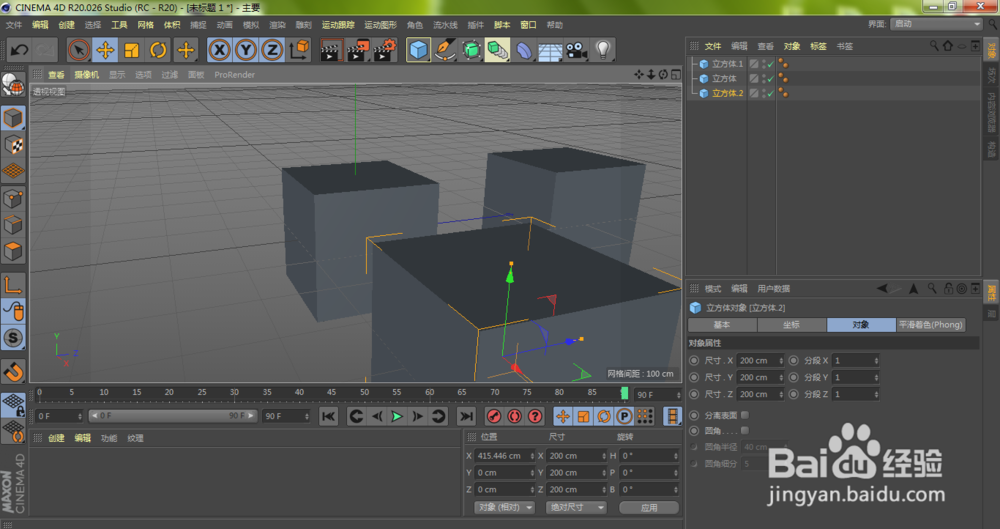
Task: Select 立方体.2 in object manager
Action: (x=727, y=93)
